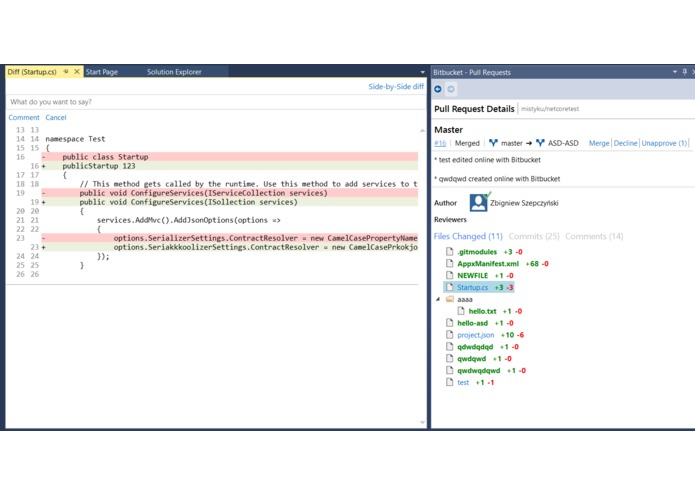Click 'test edited online with Bitbucket' description
The image size is (695, 494).
point(488,160)
